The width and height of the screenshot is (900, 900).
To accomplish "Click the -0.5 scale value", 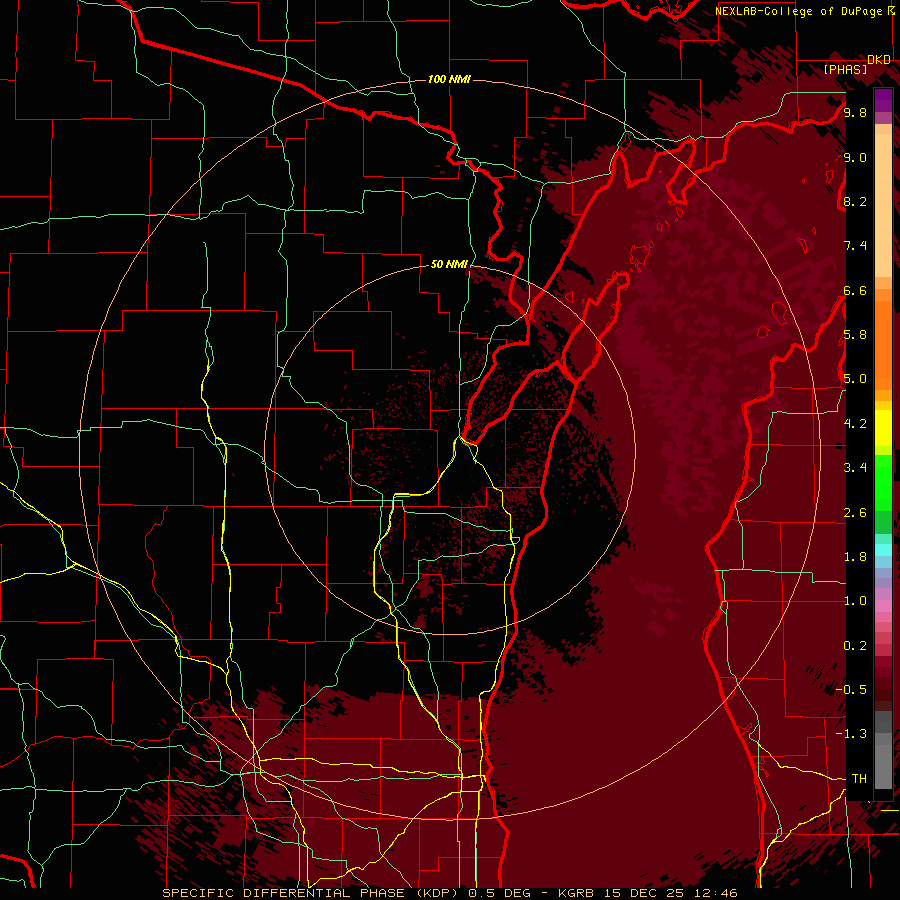I will (851, 690).
